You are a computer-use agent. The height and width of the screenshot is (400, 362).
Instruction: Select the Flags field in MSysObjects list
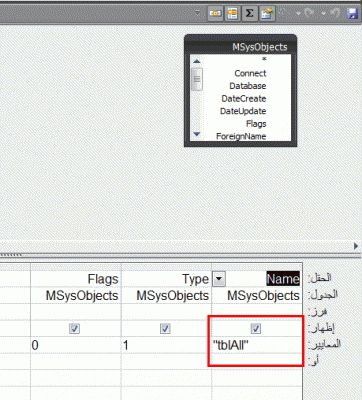point(256,124)
